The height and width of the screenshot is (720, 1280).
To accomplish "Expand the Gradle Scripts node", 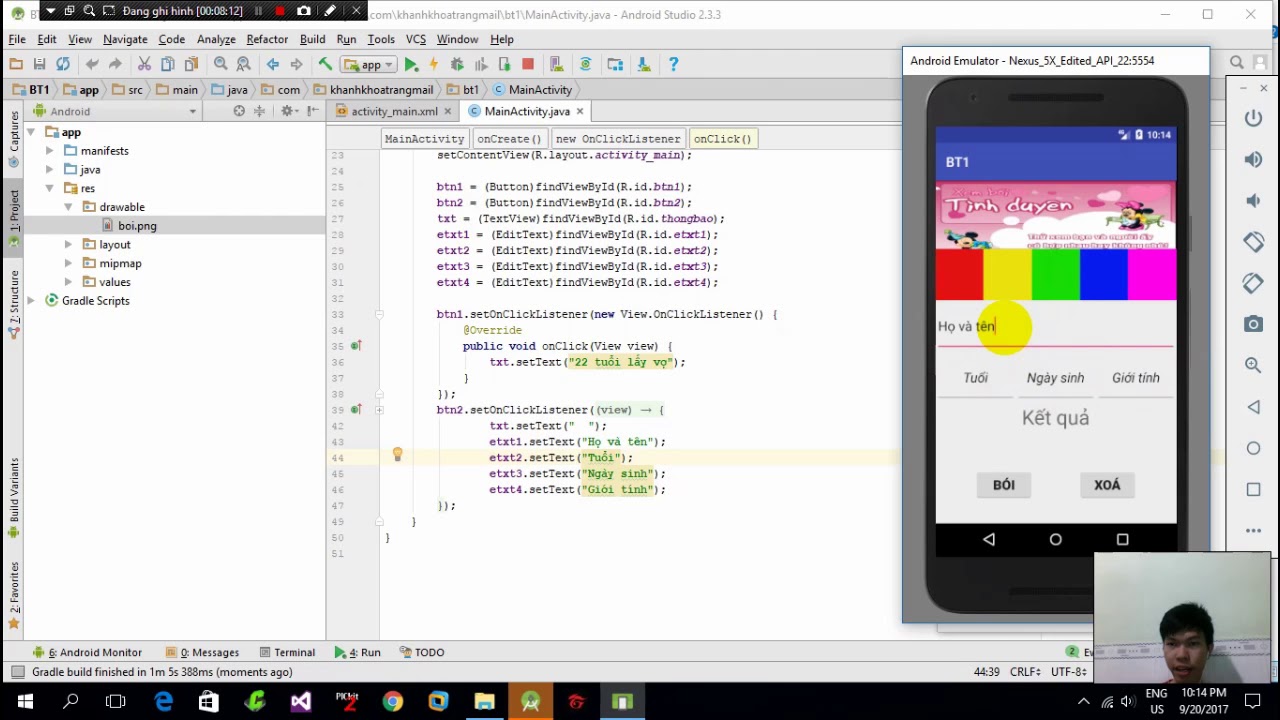I will (31, 301).
